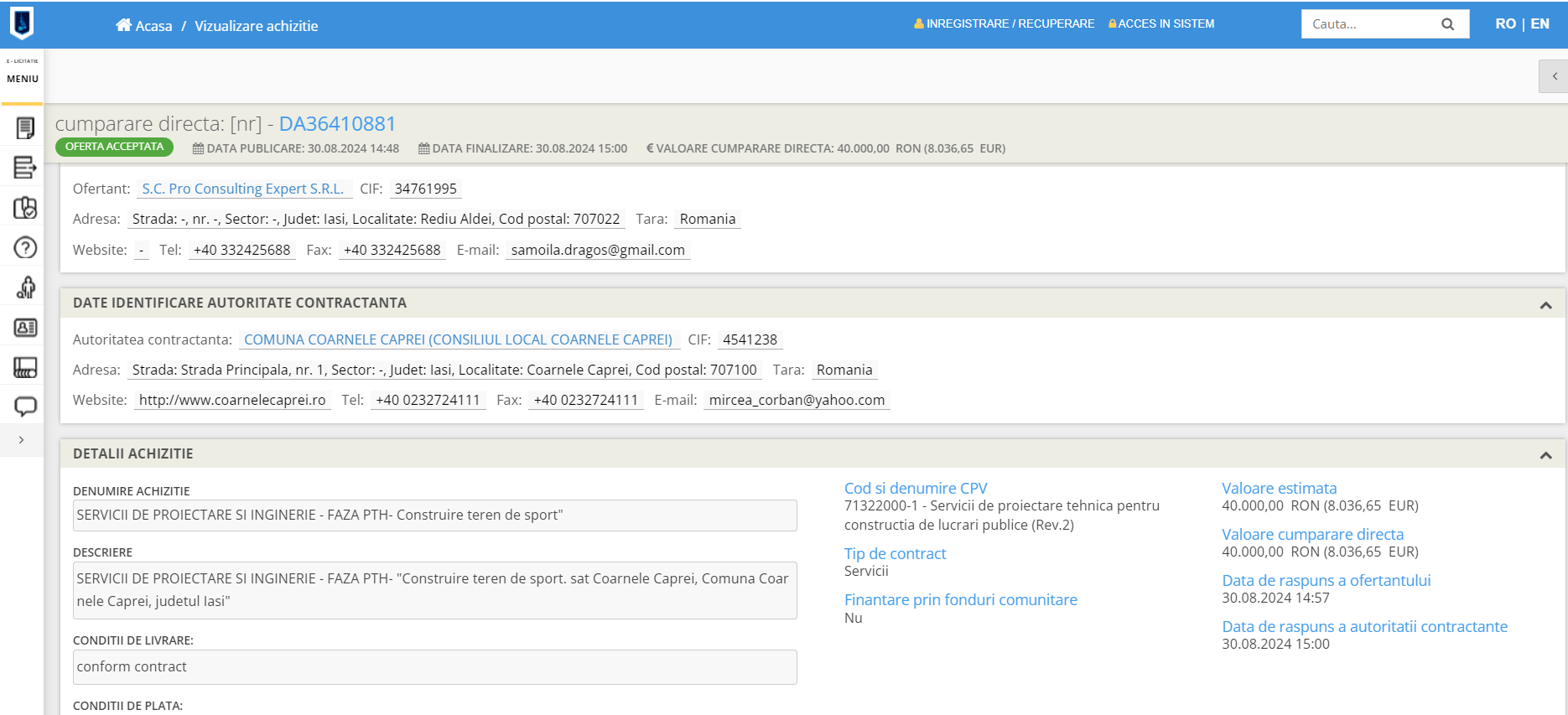Click Data de raspuns a autoritatii contractante
This screenshot has height=715, width=1568.
[1364, 626]
